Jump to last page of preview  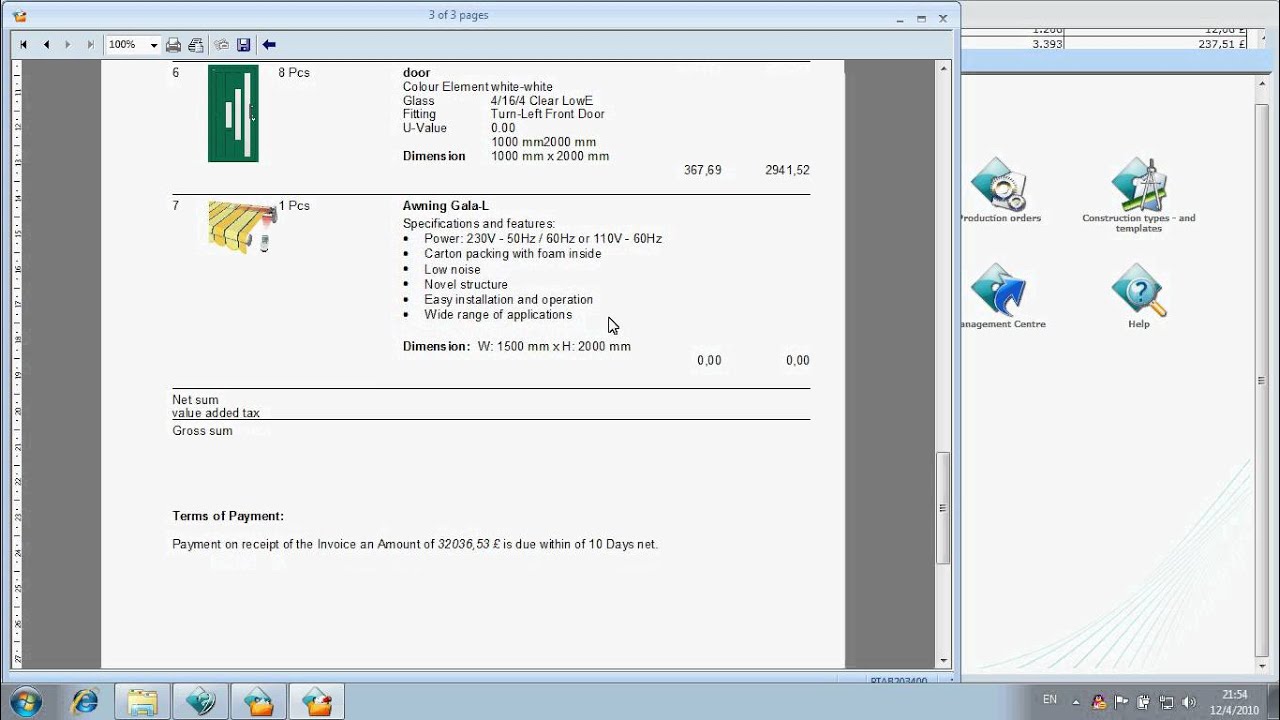tap(90, 45)
